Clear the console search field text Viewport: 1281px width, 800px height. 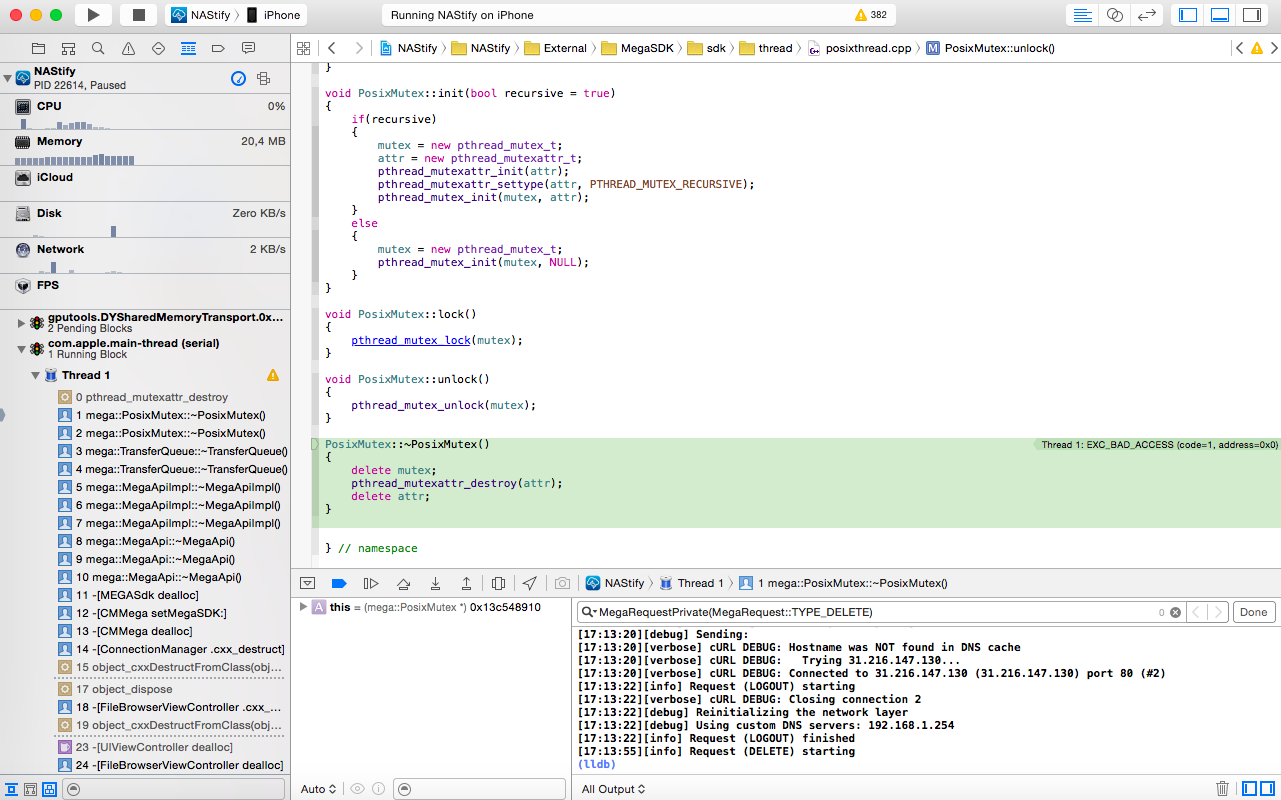click(1176, 612)
